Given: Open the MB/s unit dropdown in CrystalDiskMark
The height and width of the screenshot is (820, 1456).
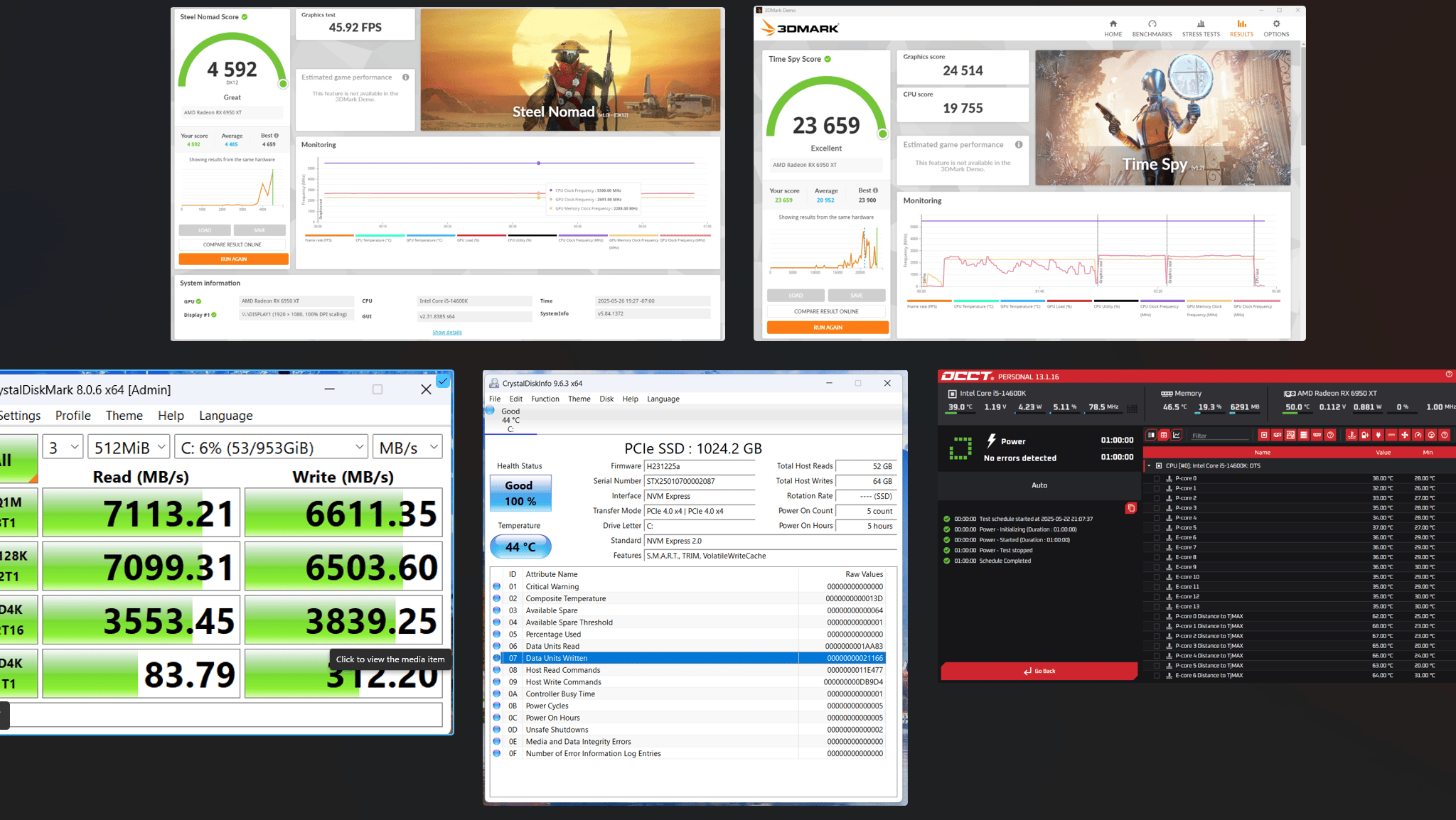Looking at the screenshot, I should click(407, 448).
